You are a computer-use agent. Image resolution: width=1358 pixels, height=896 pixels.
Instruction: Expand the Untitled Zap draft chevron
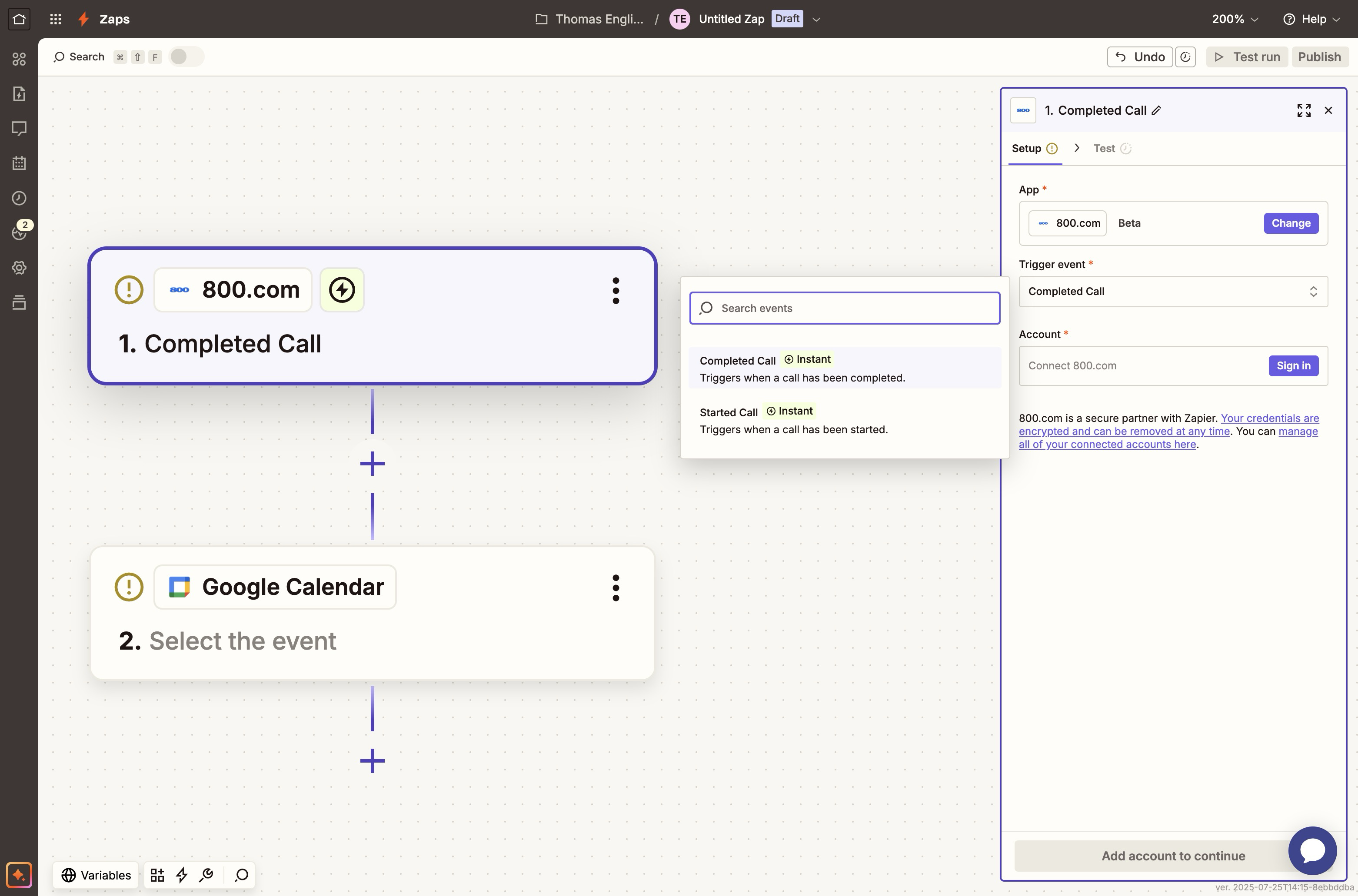pyautogui.click(x=816, y=20)
